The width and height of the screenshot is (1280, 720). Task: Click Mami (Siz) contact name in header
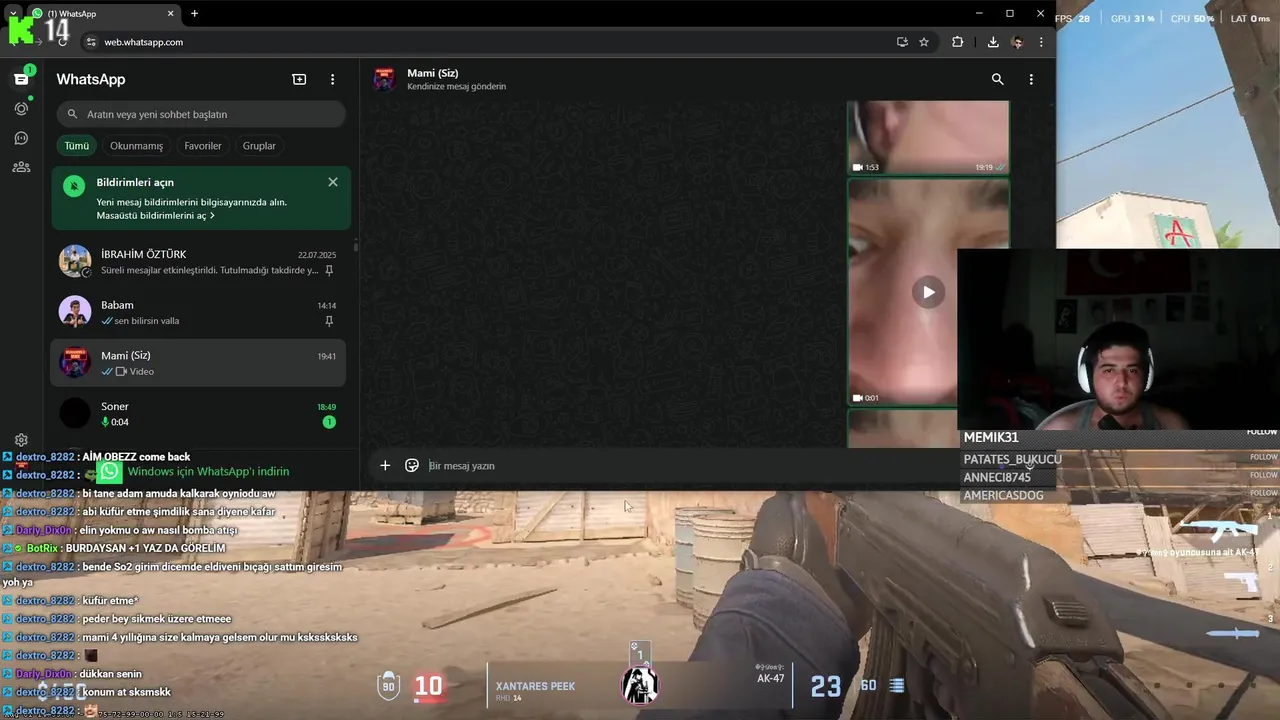(433, 73)
